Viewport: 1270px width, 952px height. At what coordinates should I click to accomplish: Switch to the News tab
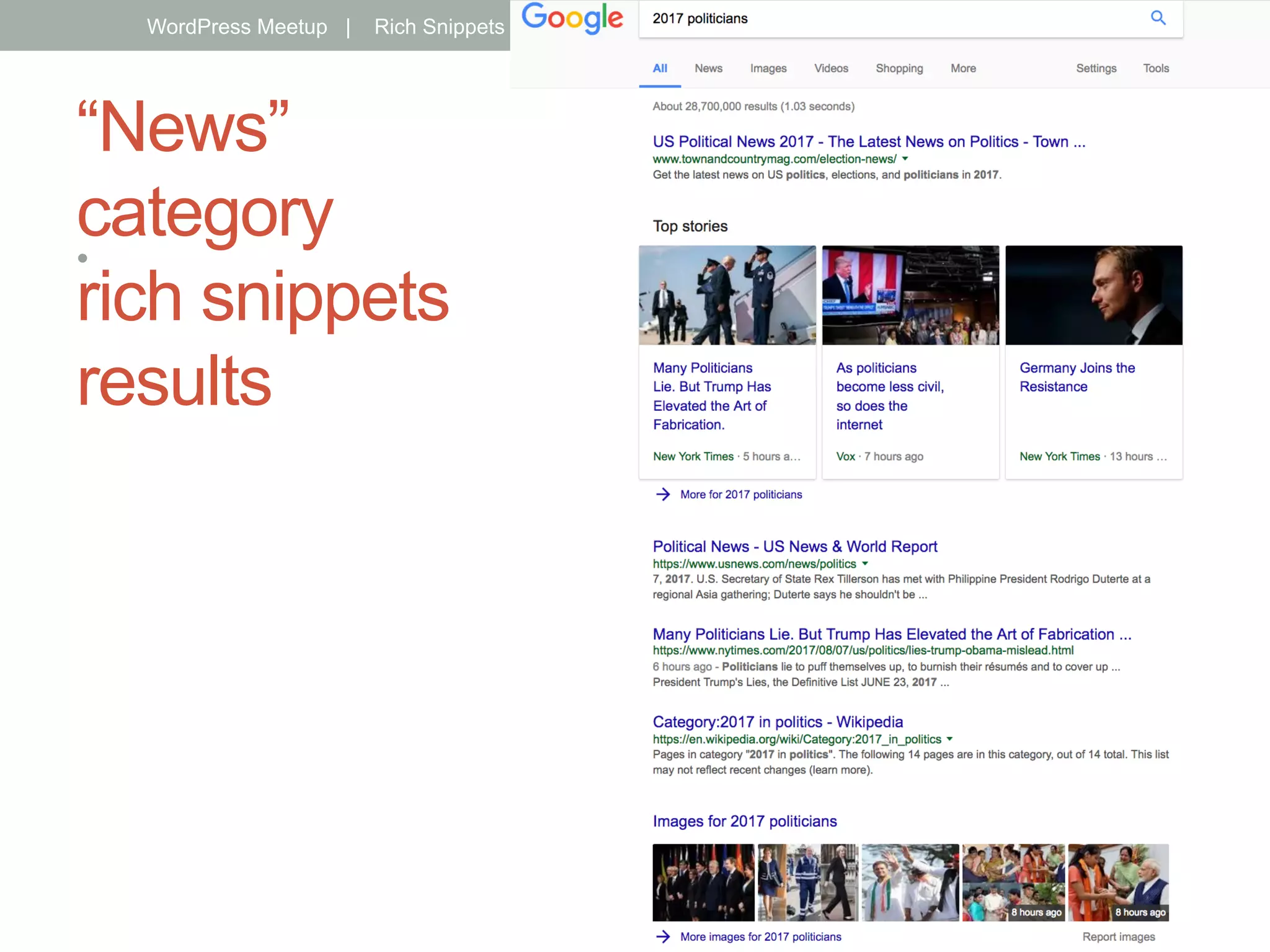tap(708, 68)
